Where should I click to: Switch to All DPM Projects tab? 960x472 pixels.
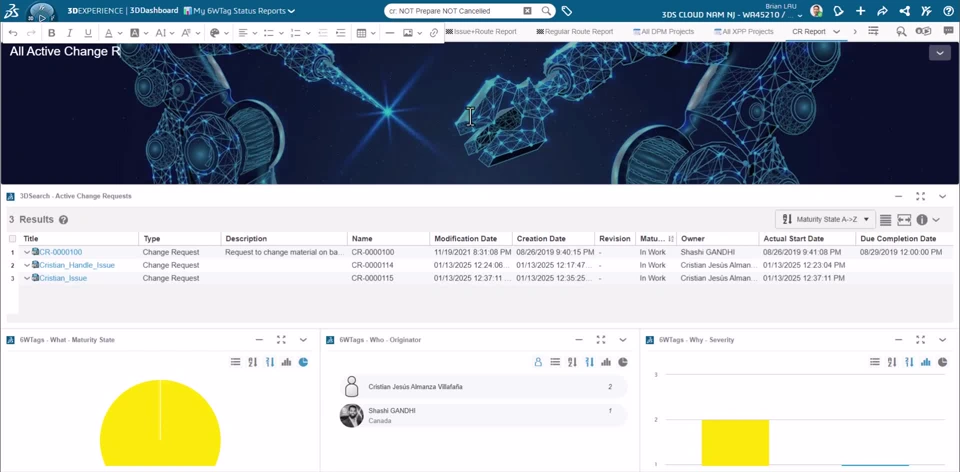[x=664, y=31]
